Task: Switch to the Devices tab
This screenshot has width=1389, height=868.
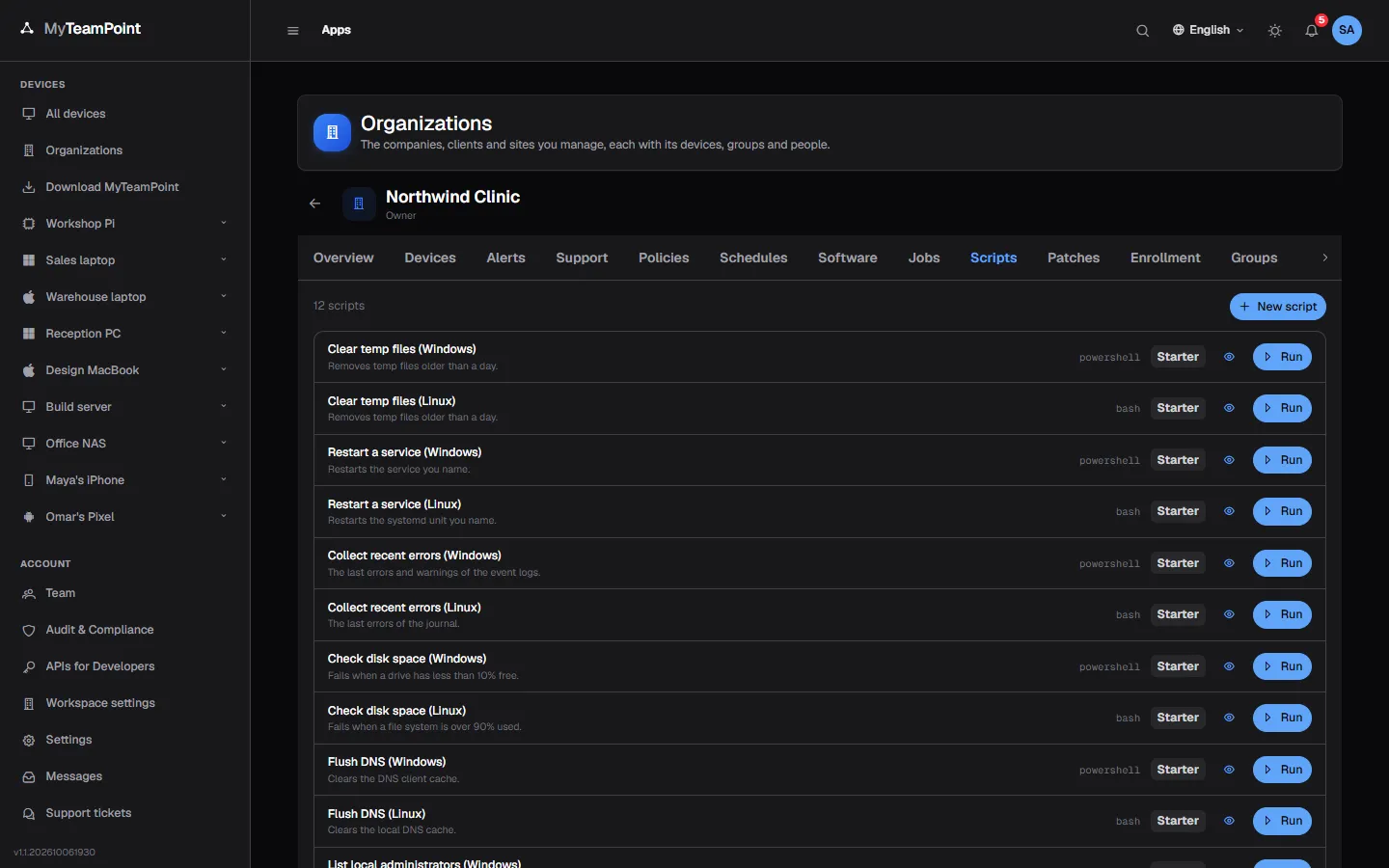Action: click(x=430, y=258)
